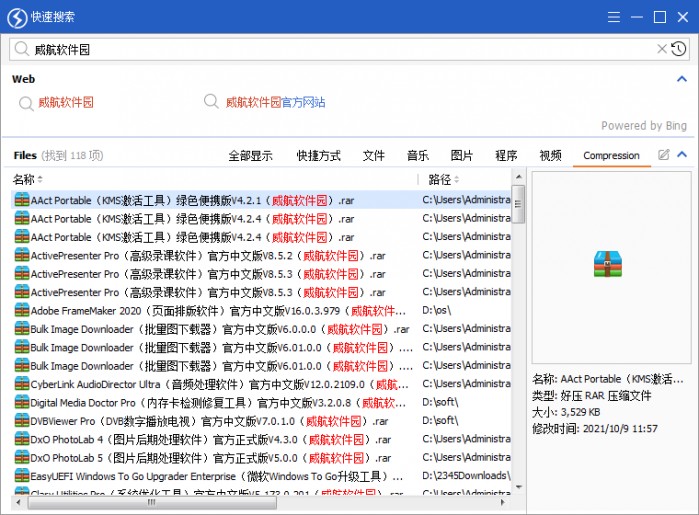Click vertical scrollbar down arrow

point(518,487)
